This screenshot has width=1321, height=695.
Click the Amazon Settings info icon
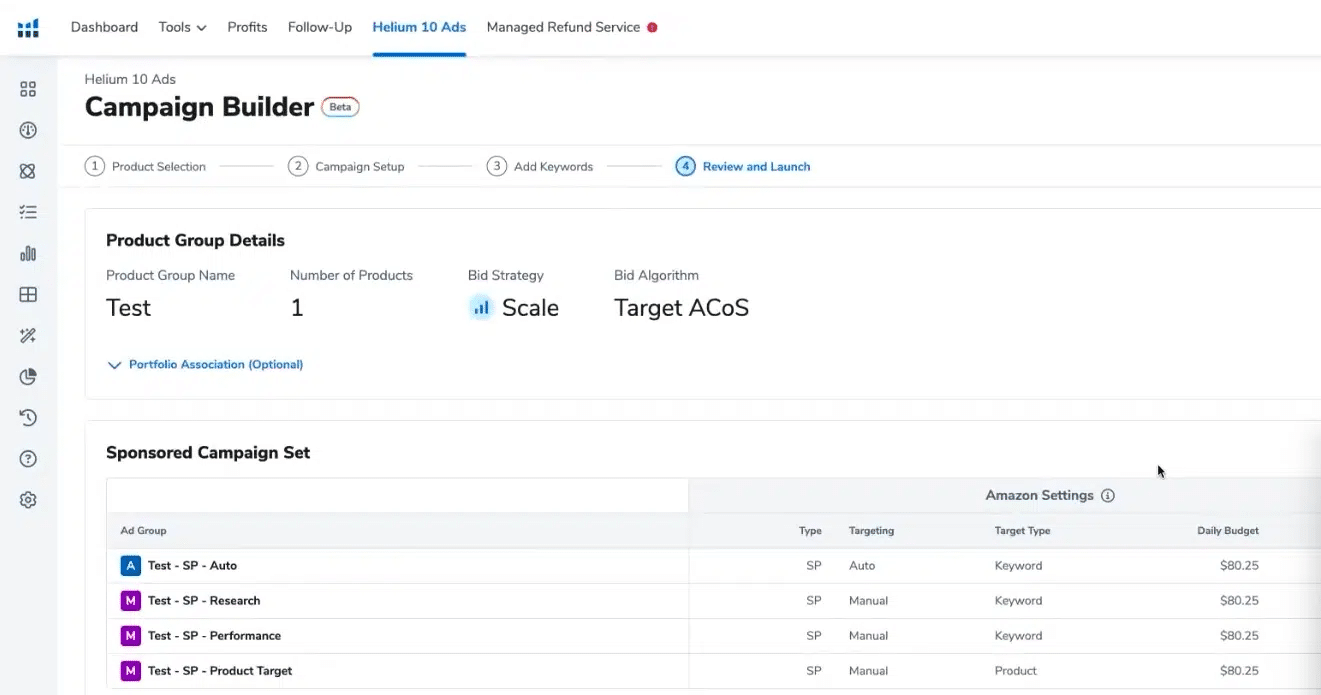click(1108, 496)
